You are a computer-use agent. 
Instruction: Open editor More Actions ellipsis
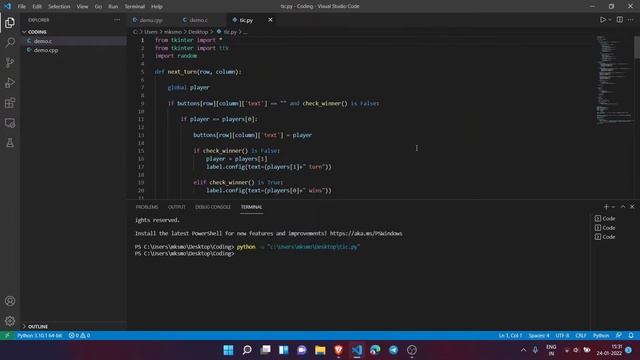(631, 20)
